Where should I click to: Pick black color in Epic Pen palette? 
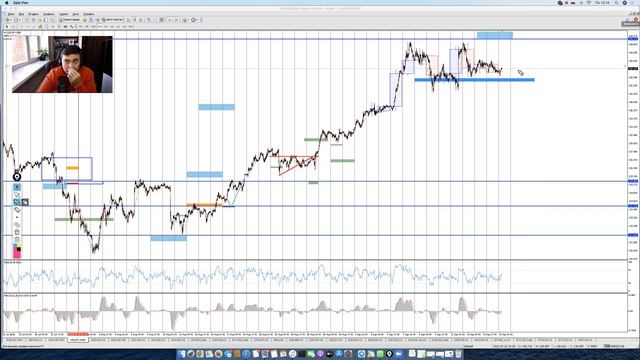tap(19, 249)
